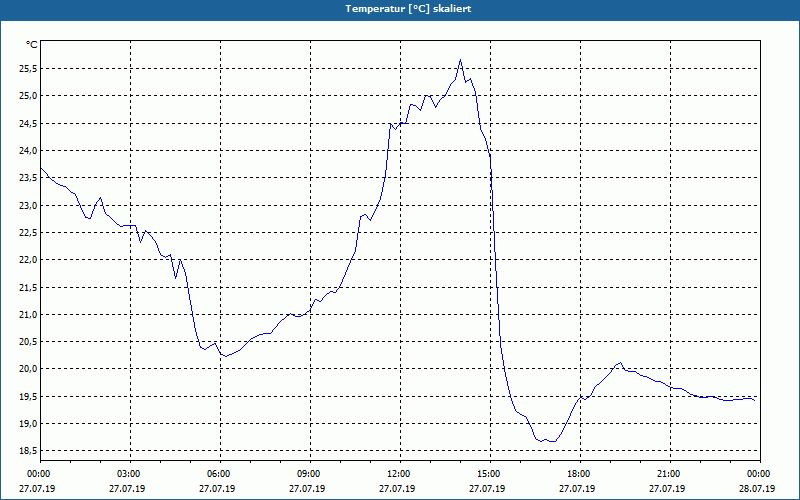800x500 pixels.
Task: Click the '00:00' time label above 28.07.19
Action: pos(759,474)
